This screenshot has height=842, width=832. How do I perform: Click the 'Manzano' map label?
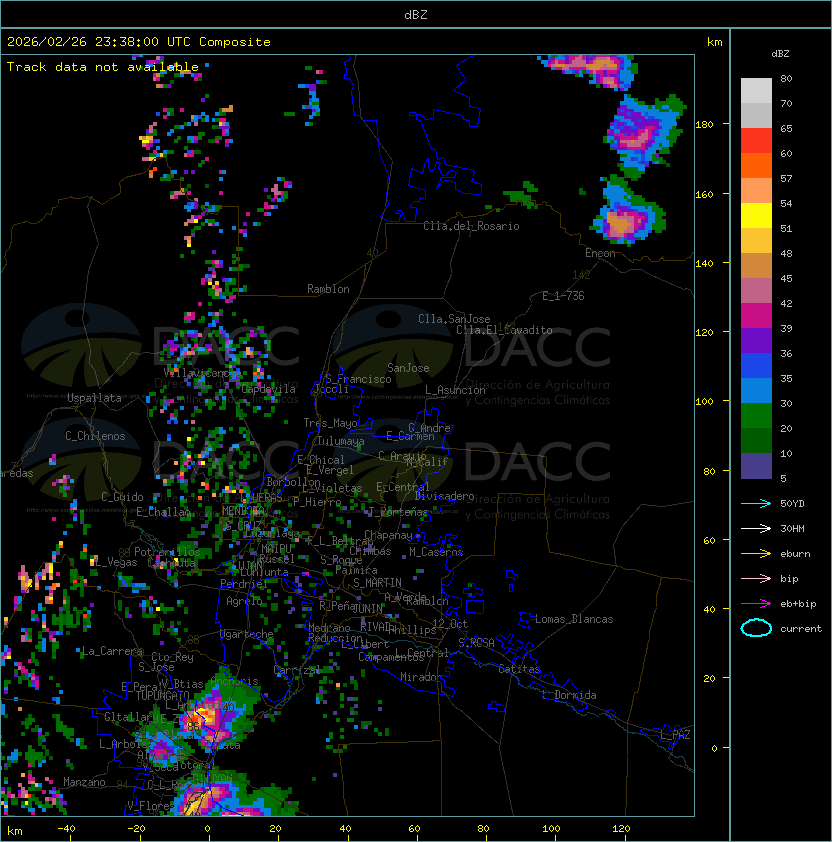[84, 782]
